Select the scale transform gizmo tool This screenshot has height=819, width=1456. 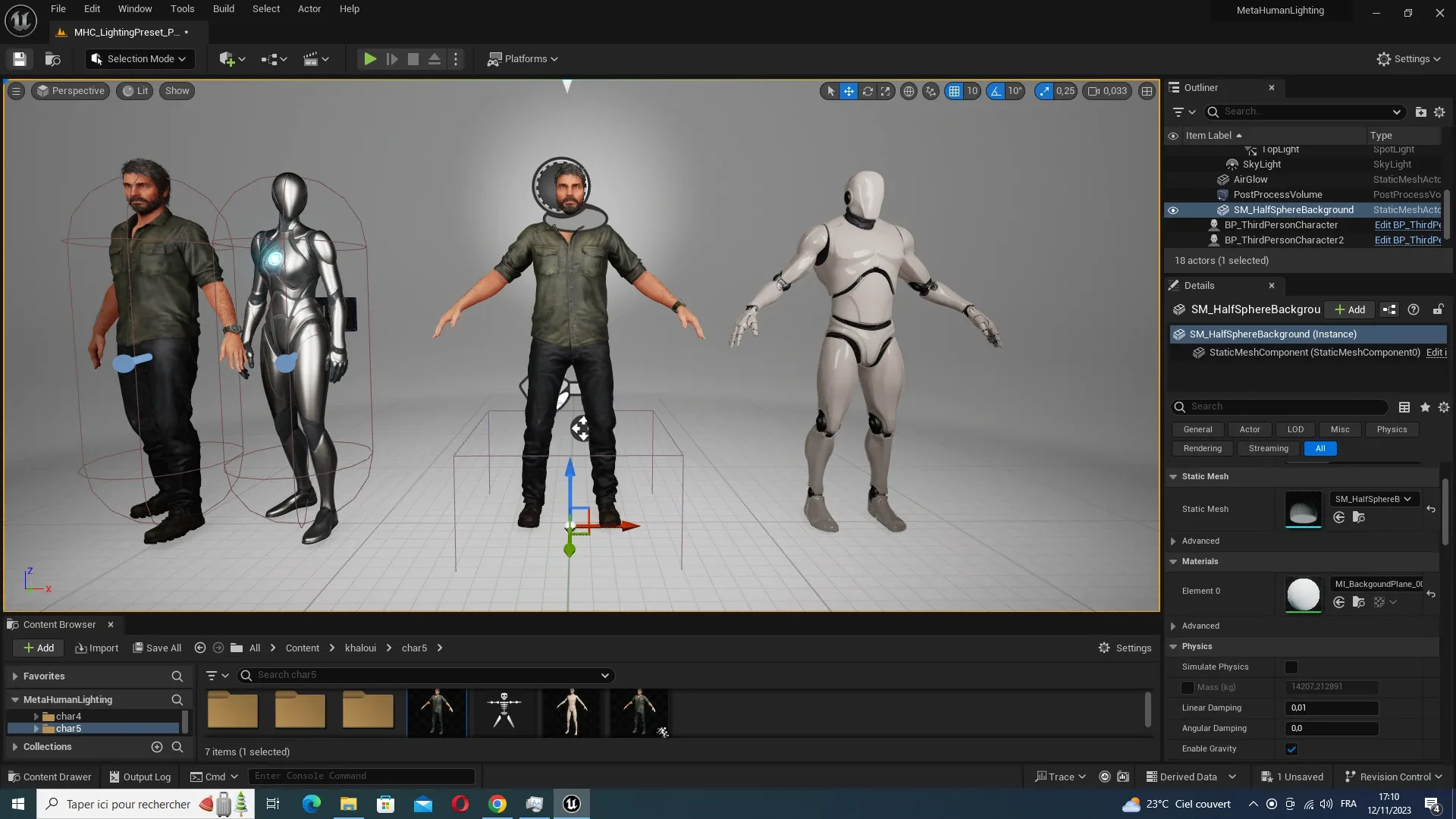[886, 91]
